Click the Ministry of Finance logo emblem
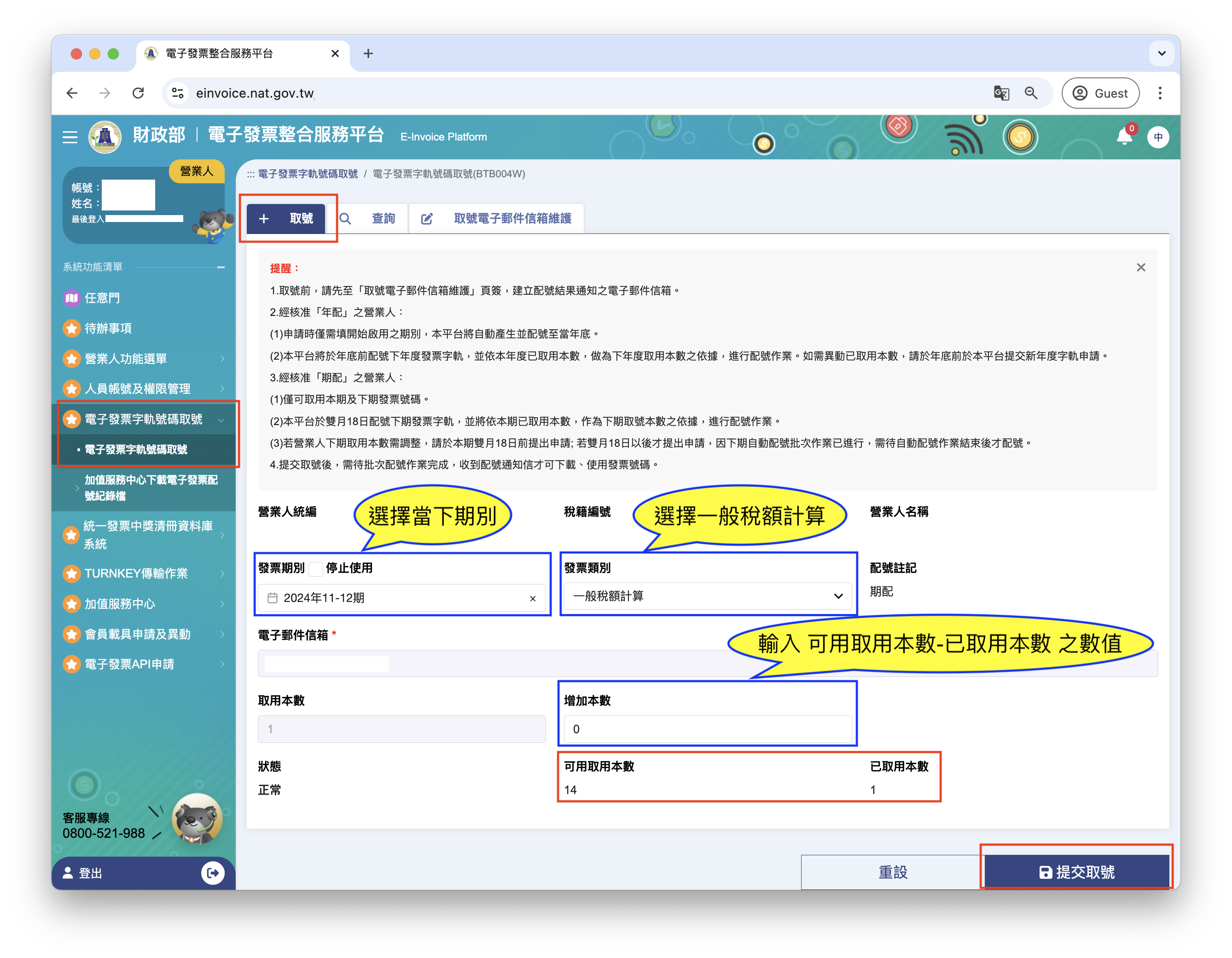This screenshot has height=958, width=1232. coord(105,137)
